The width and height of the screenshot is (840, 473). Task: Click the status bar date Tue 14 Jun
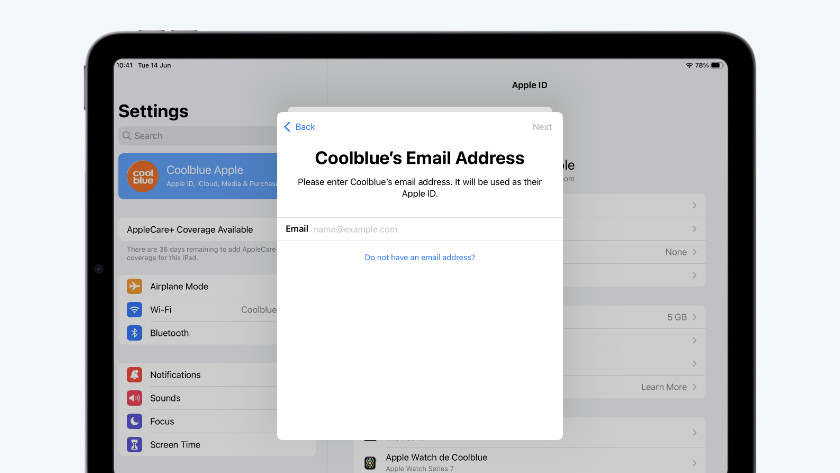coord(154,65)
